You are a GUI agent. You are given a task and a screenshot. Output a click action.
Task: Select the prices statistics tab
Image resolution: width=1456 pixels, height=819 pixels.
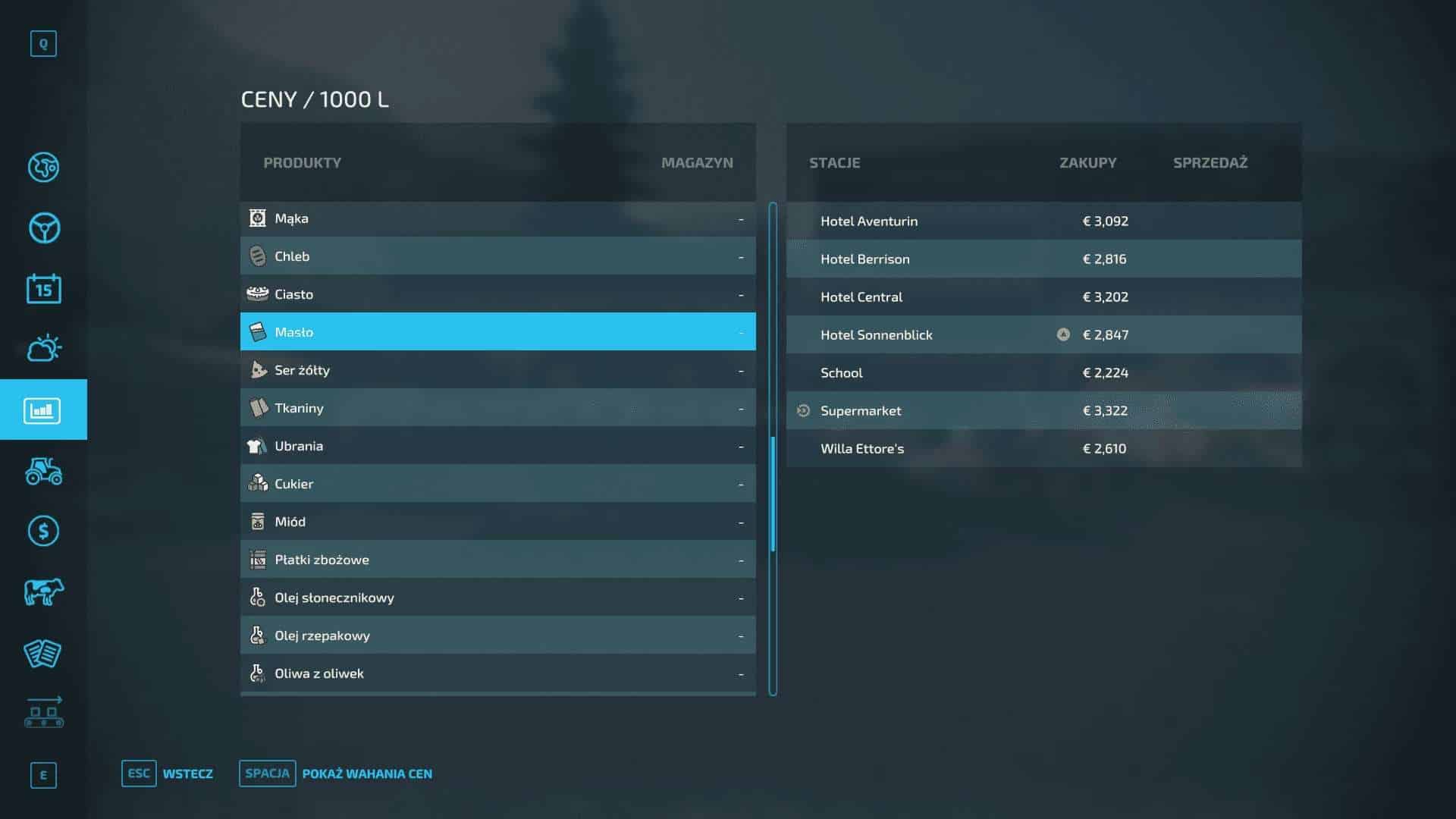(x=43, y=410)
